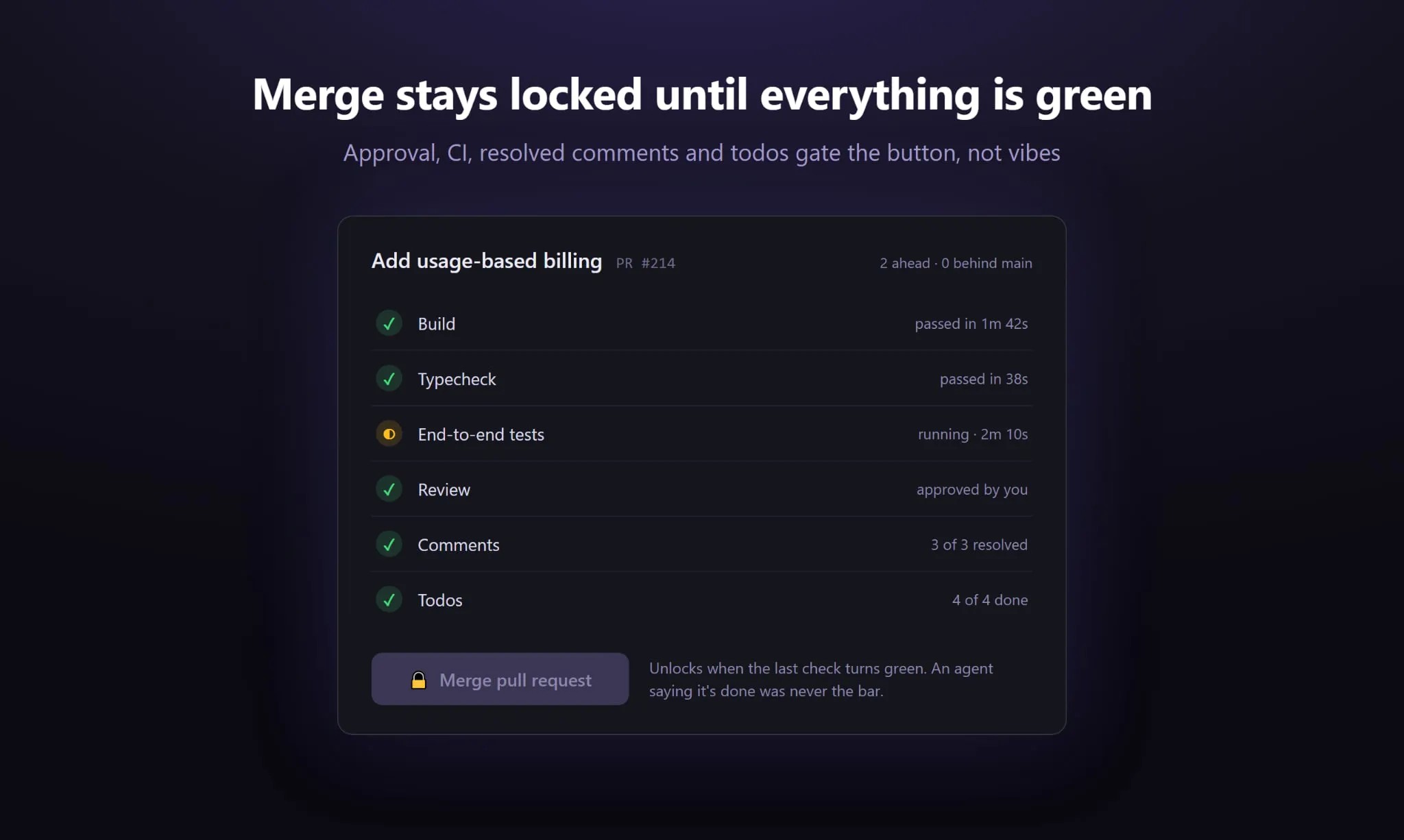Click the 'approved by you' review status

click(972, 490)
